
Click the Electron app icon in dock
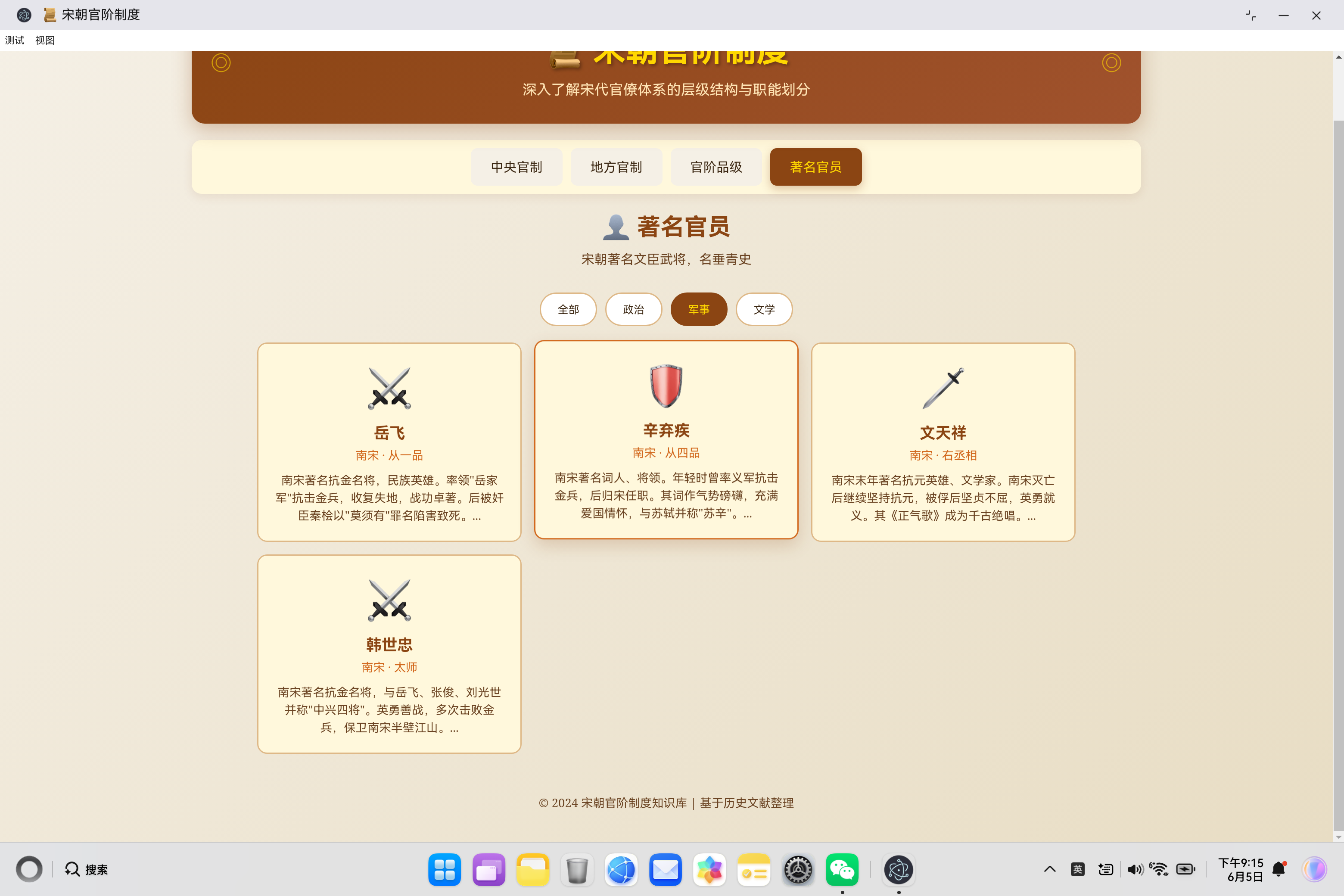point(898,870)
